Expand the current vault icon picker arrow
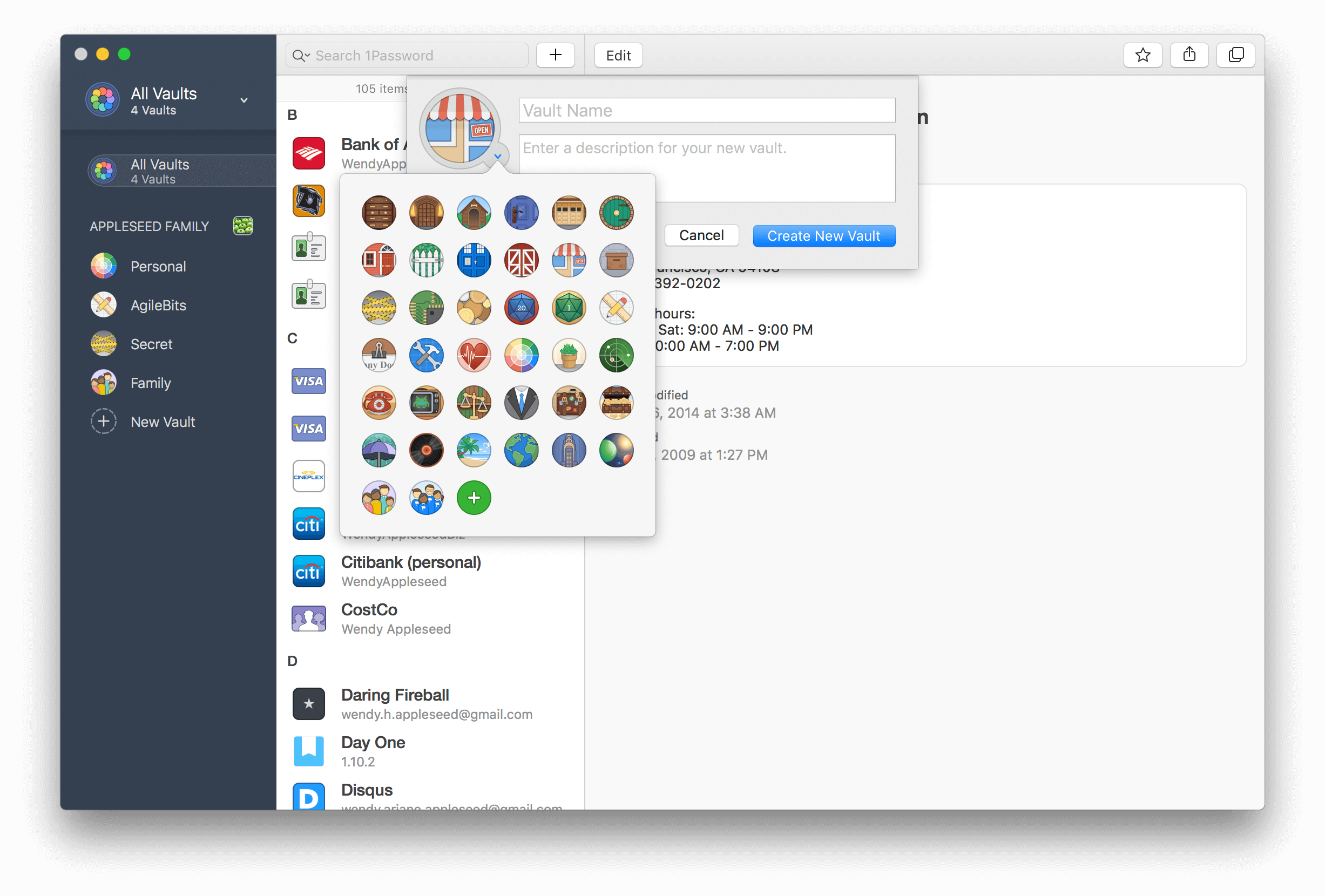 [x=498, y=155]
